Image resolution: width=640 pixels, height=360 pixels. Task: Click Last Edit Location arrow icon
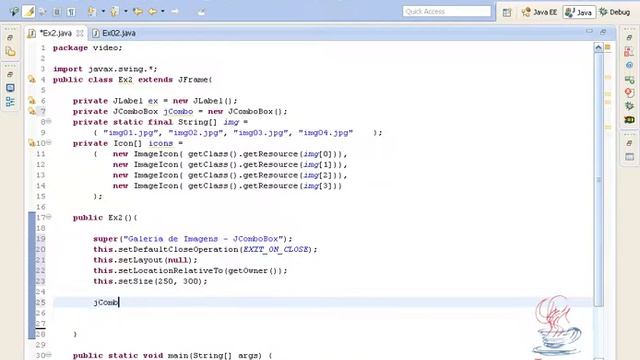click(x=138, y=11)
